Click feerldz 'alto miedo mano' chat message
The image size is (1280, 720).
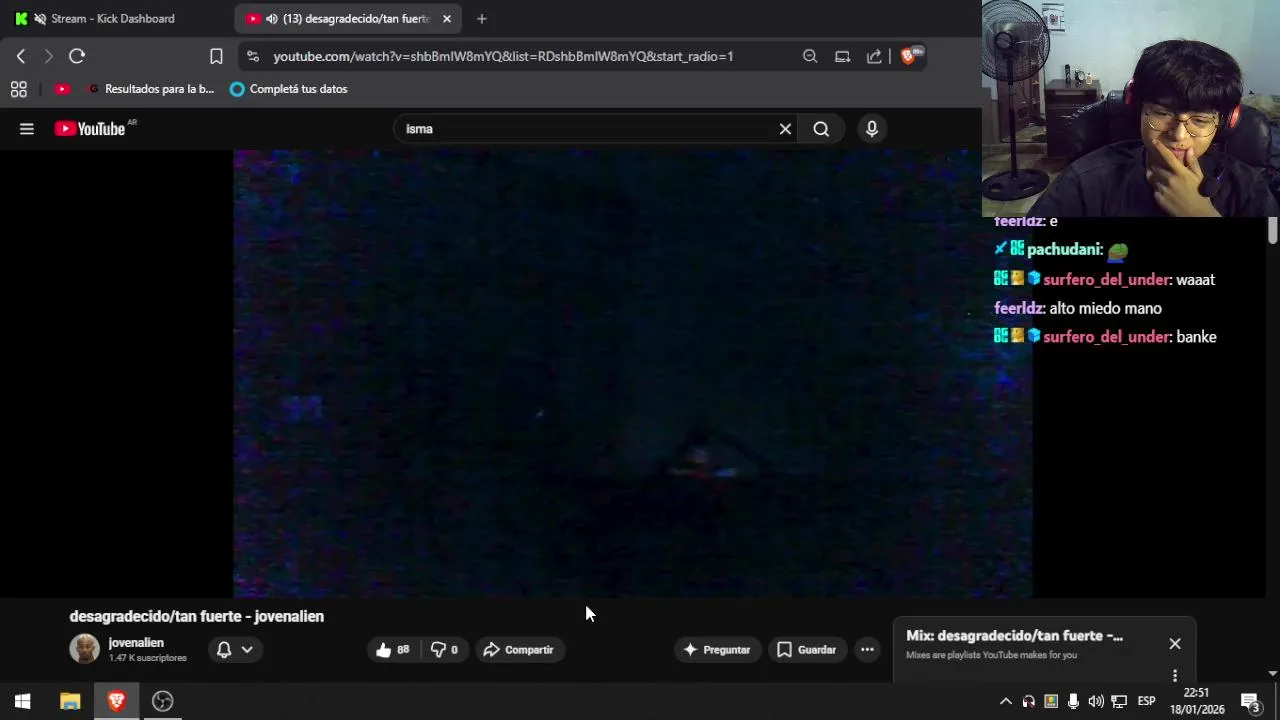[x=1105, y=309]
